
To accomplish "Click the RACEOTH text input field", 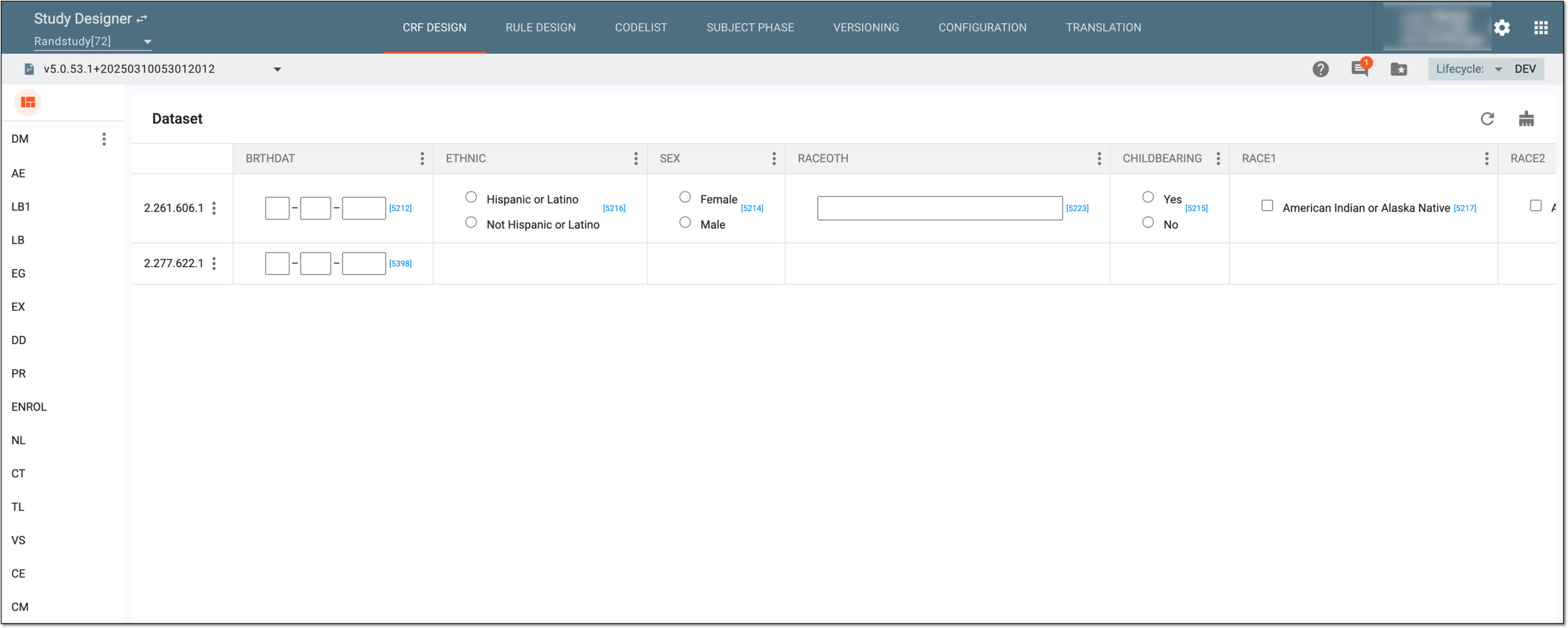I will click(940, 208).
